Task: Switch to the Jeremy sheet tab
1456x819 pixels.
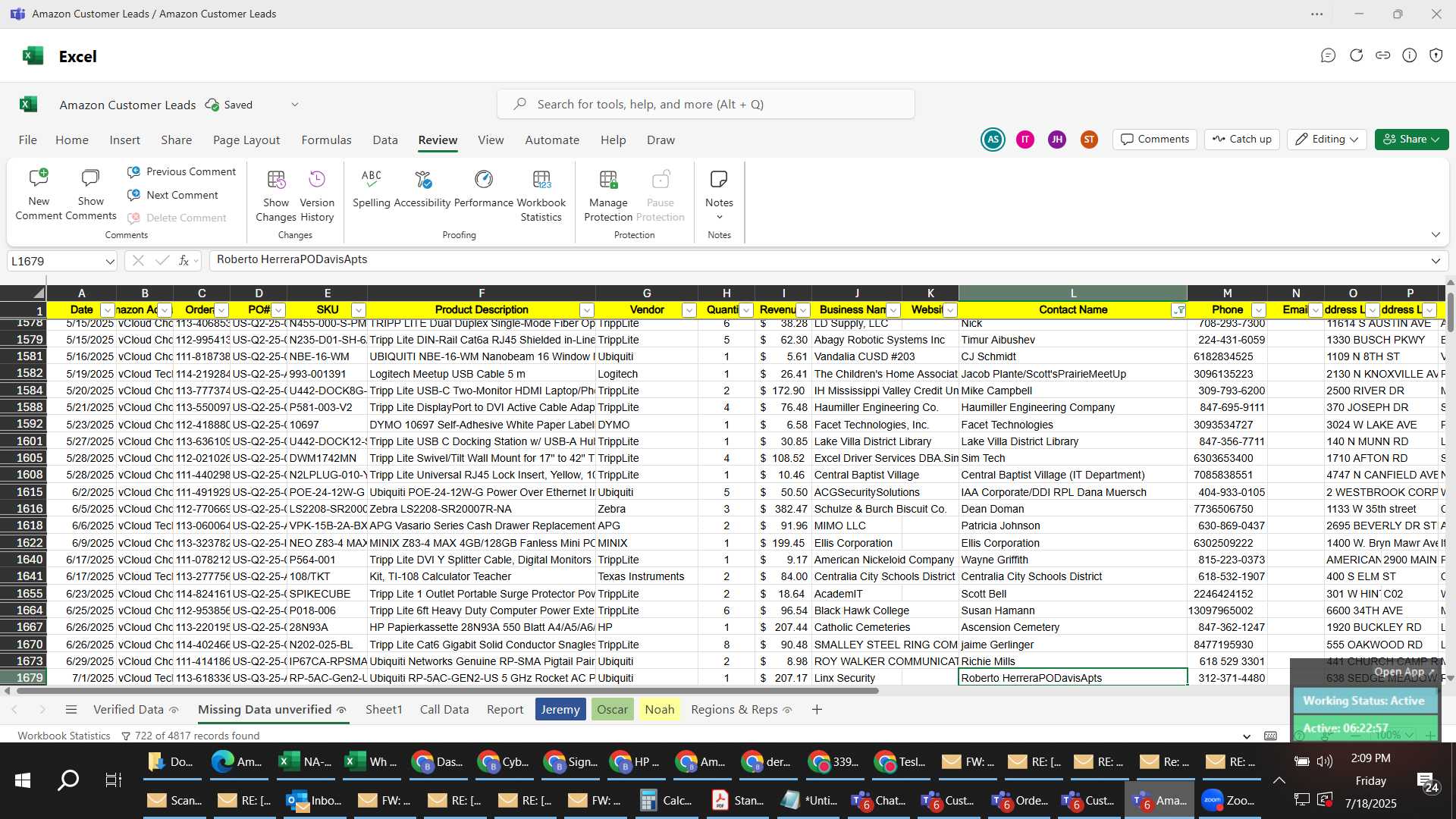Action: click(560, 710)
